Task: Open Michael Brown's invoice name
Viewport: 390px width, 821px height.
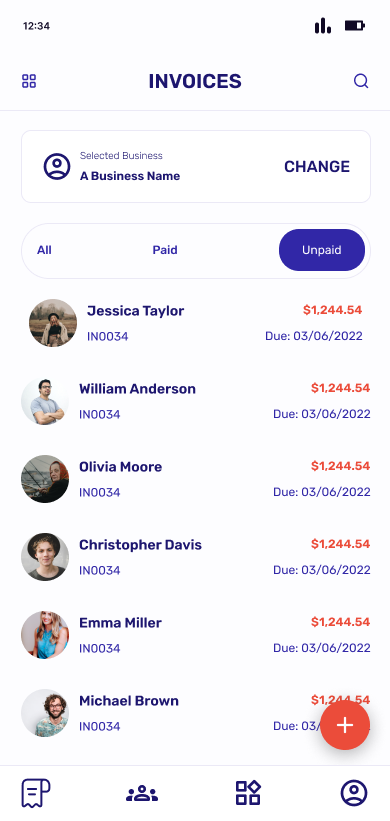Action: (129, 701)
